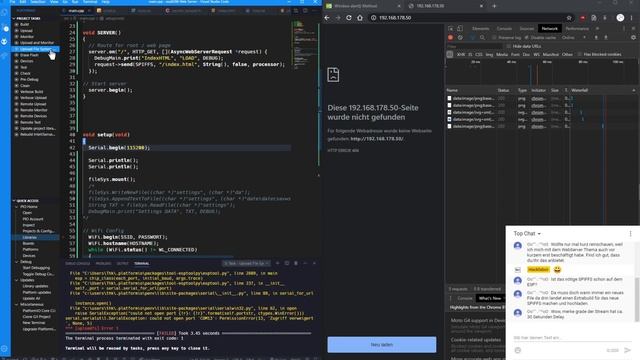Image resolution: width=640 pixels, height=360 pixels.
Task: Stop recording network log red button
Action: 451,38
